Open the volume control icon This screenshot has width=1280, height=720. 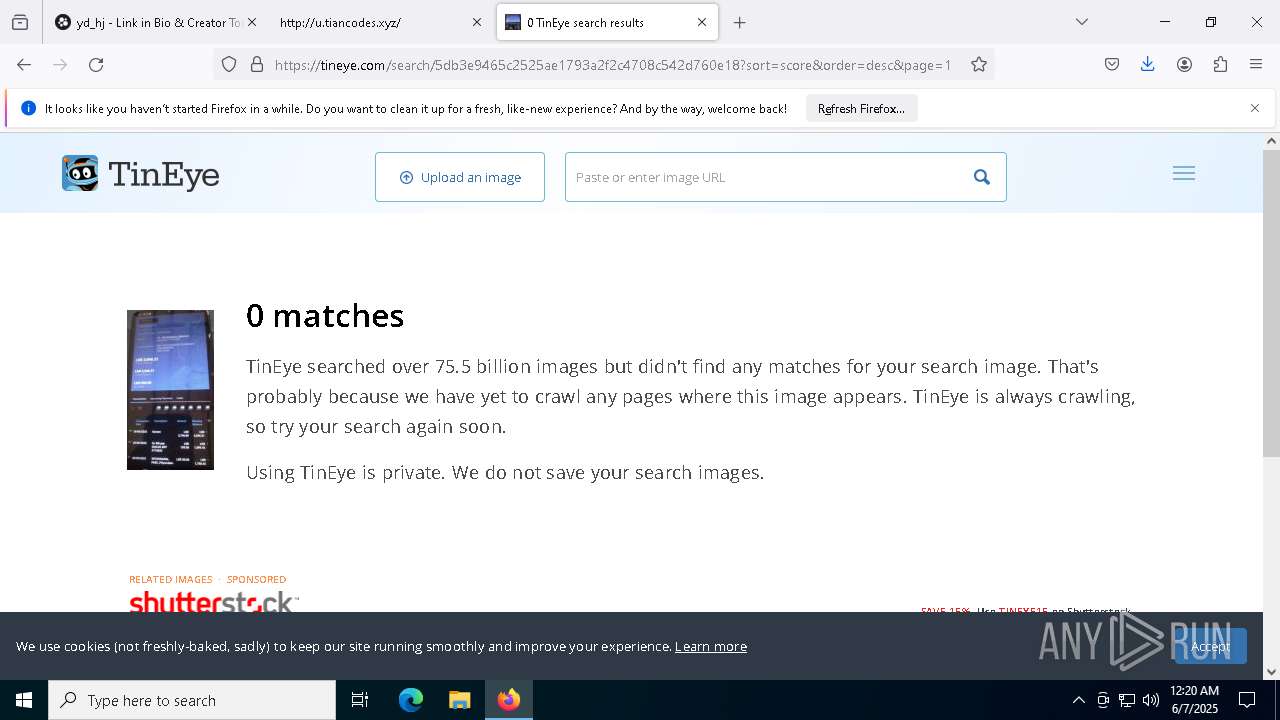click(x=1151, y=700)
